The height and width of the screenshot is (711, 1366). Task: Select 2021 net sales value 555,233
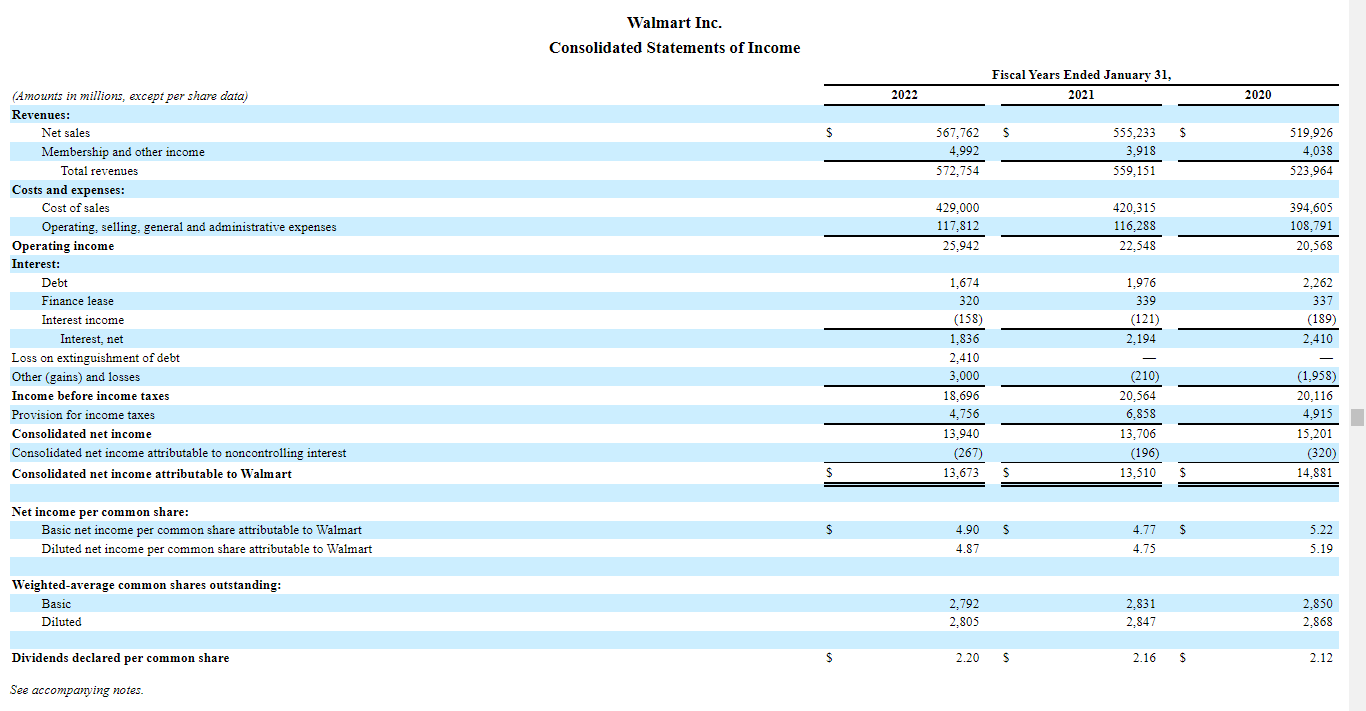click(1135, 133)
